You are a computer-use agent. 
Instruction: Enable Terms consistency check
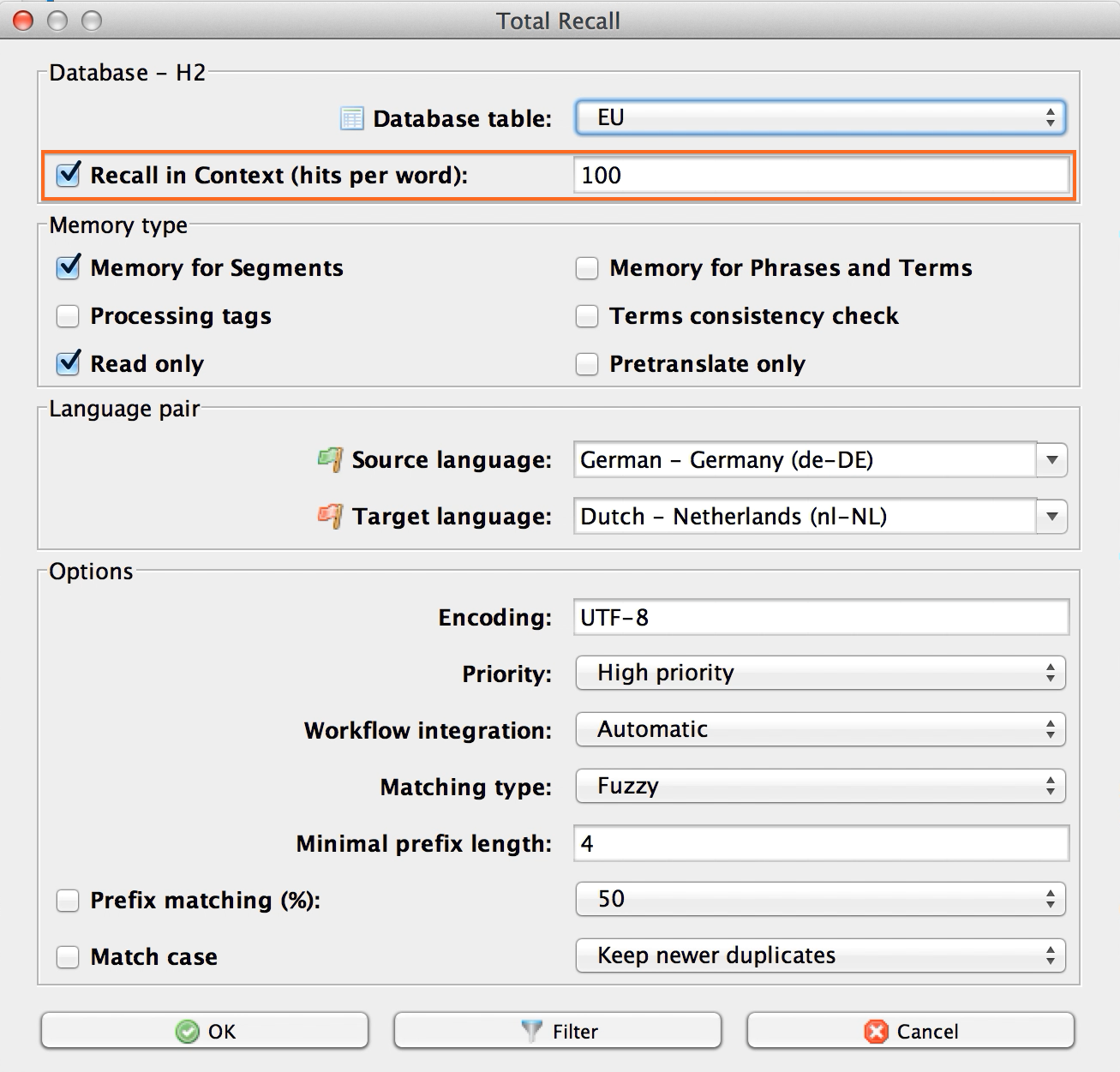pos(587,316)
